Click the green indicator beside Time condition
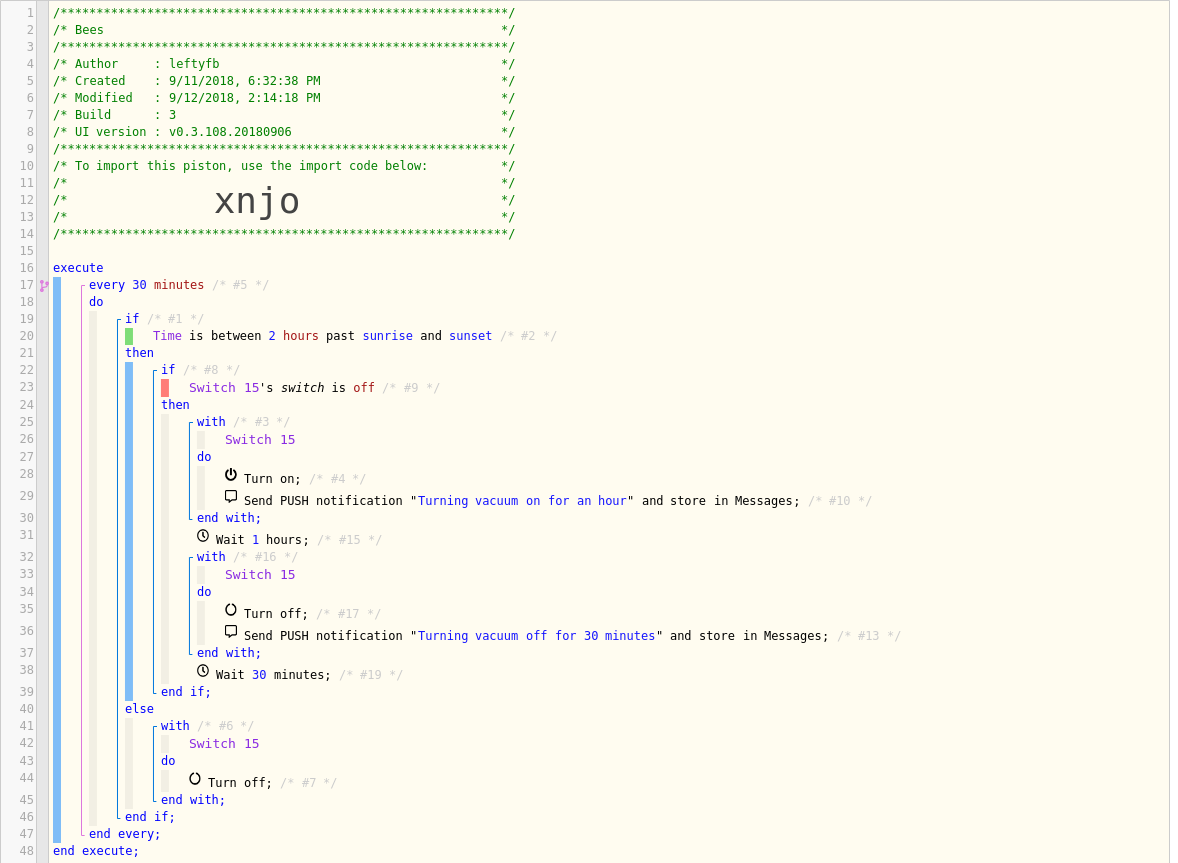 (x=129, y=336)
